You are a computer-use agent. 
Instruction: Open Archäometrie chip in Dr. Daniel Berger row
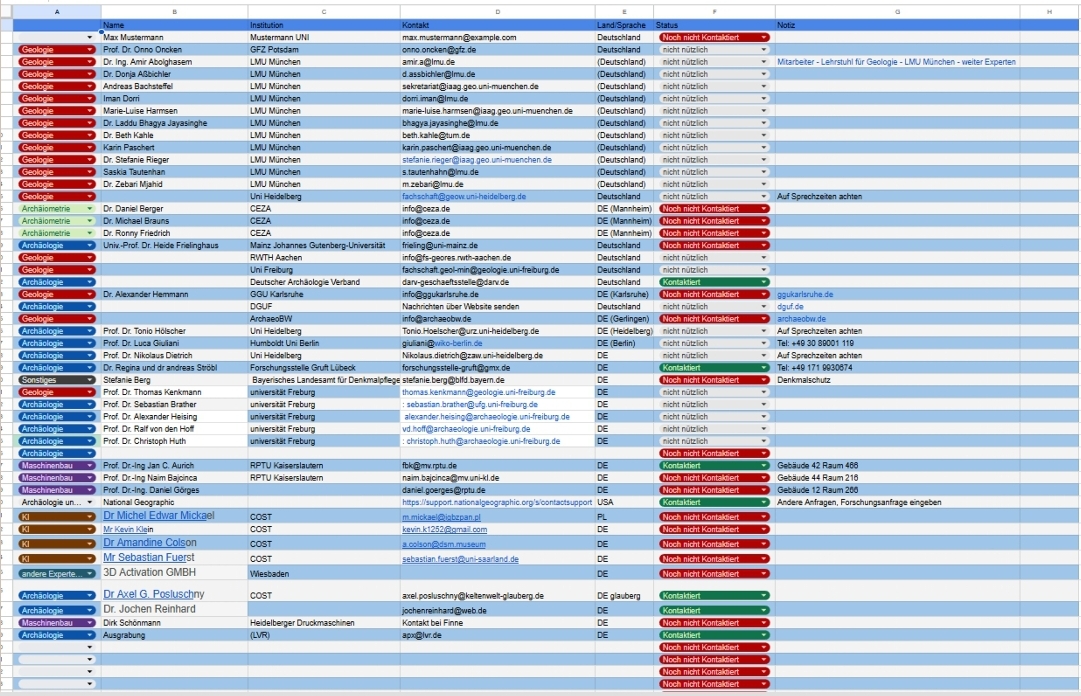coord(57,209)
